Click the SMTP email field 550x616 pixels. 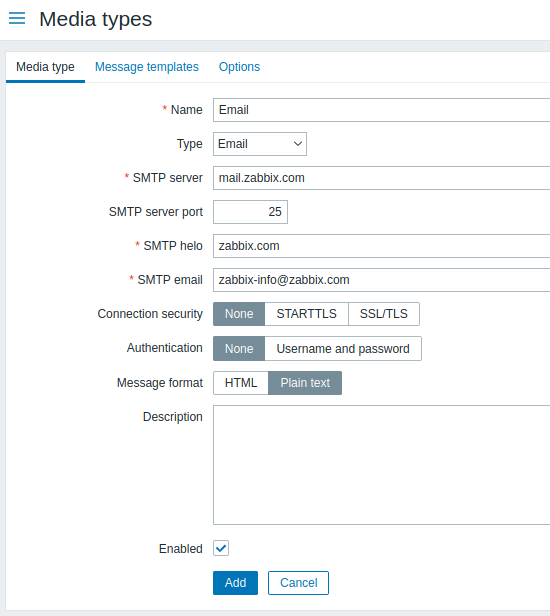point(381,280)
